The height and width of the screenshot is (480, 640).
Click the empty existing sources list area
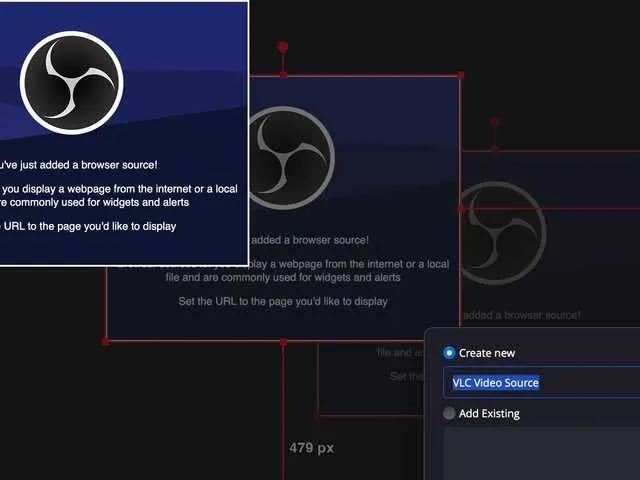coord(542,453)
